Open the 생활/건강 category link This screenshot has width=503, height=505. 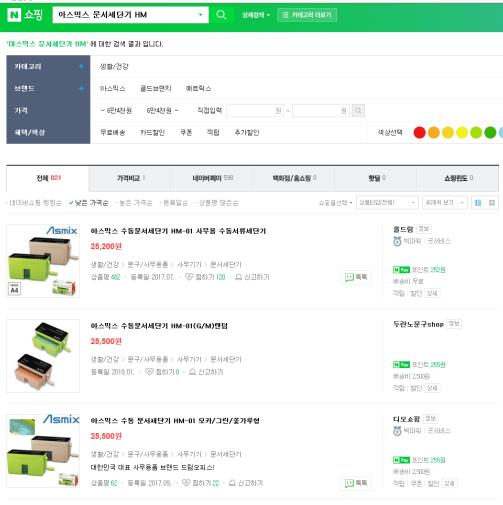(114, 67)
